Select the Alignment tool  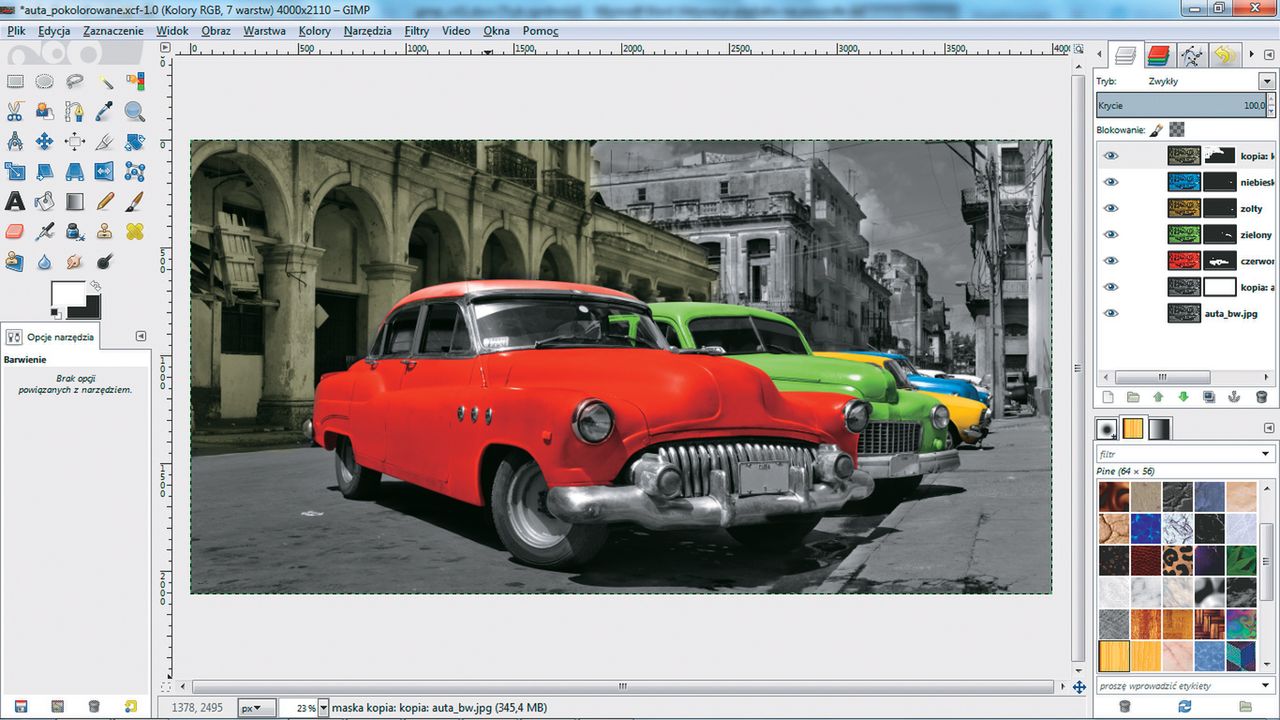click(75, 141)
